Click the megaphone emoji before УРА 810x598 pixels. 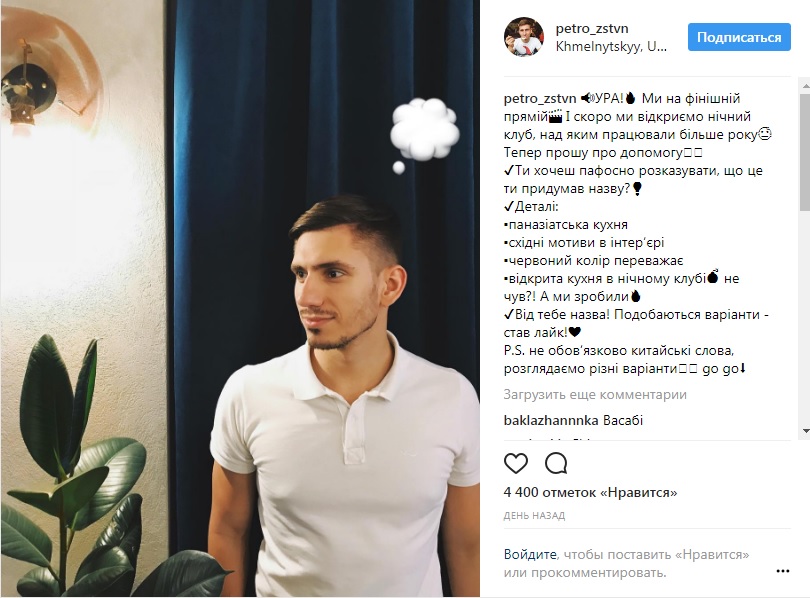pyautogui.click(x=587, y=98)
